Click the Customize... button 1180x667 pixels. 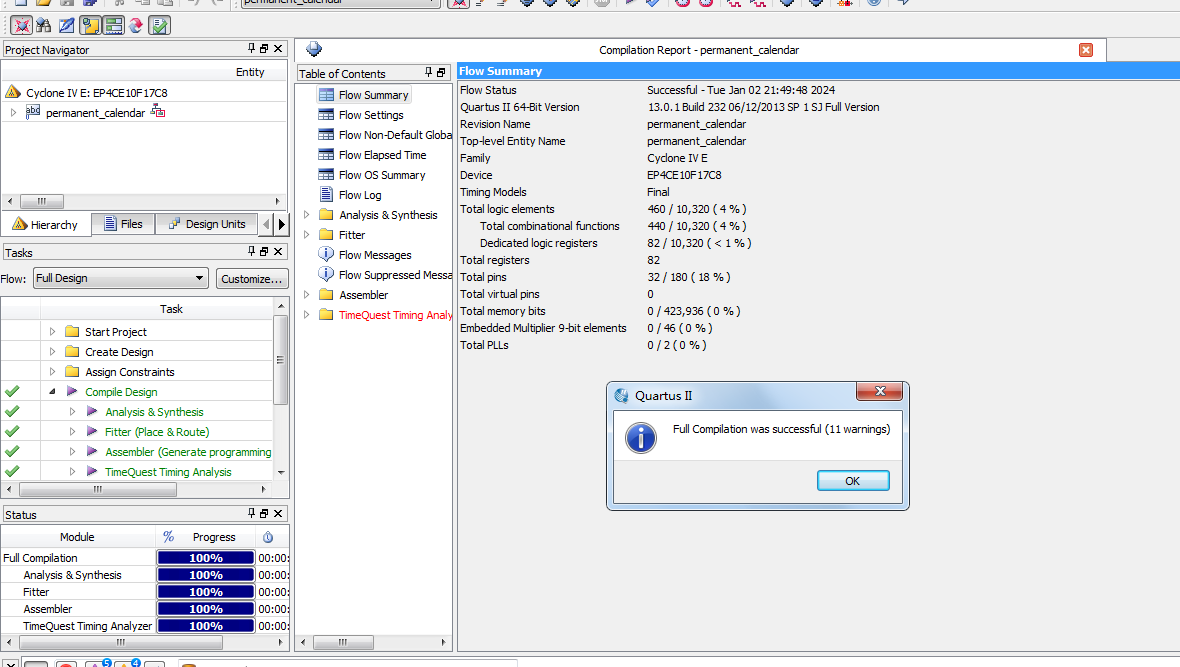(x=252, y=279)
